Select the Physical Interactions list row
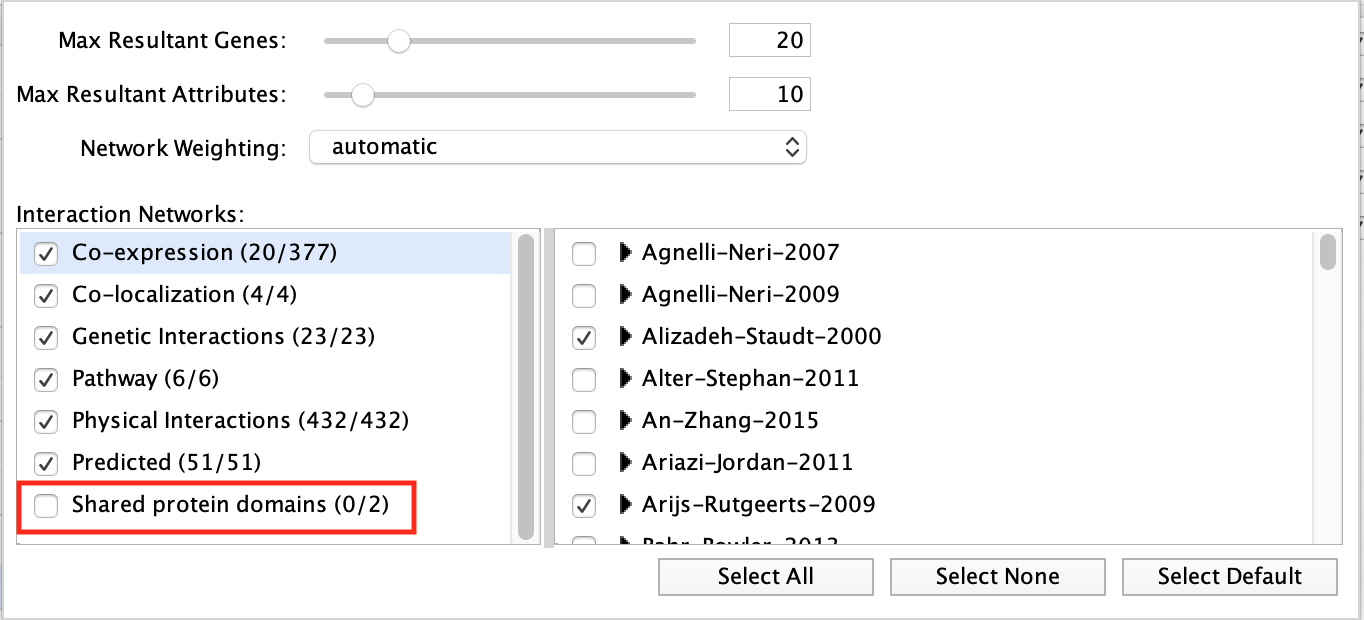The image size is (1364, 620). pyautogui.click(x=240, y=421)
